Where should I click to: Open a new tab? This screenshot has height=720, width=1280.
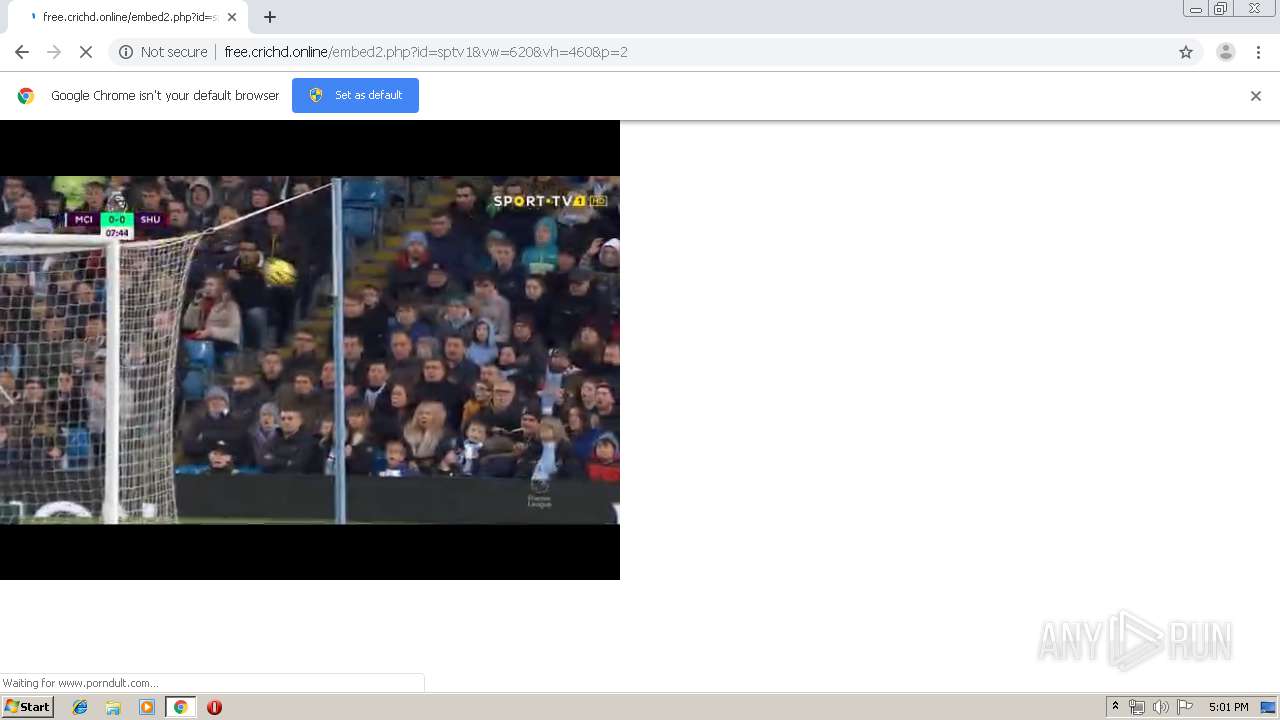[x=270, y=17]
